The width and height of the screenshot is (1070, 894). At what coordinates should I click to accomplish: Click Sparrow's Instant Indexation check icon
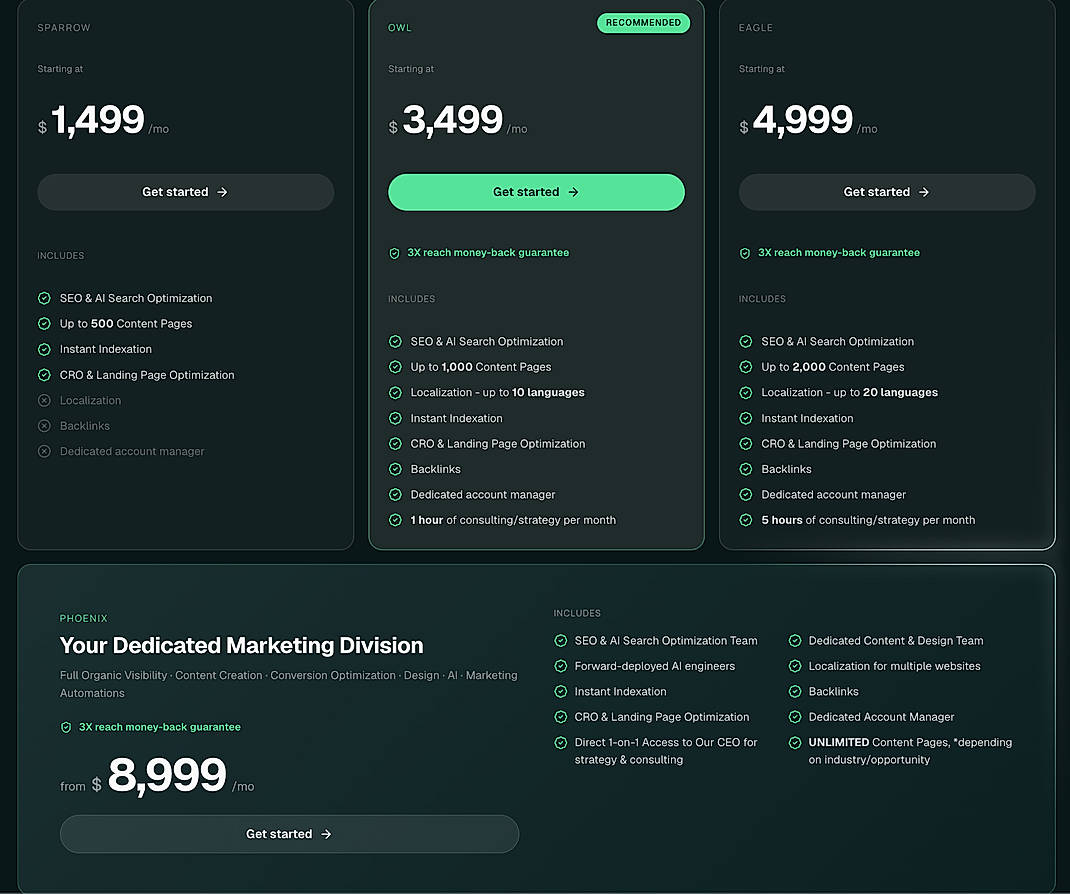(x=44, y=349)
